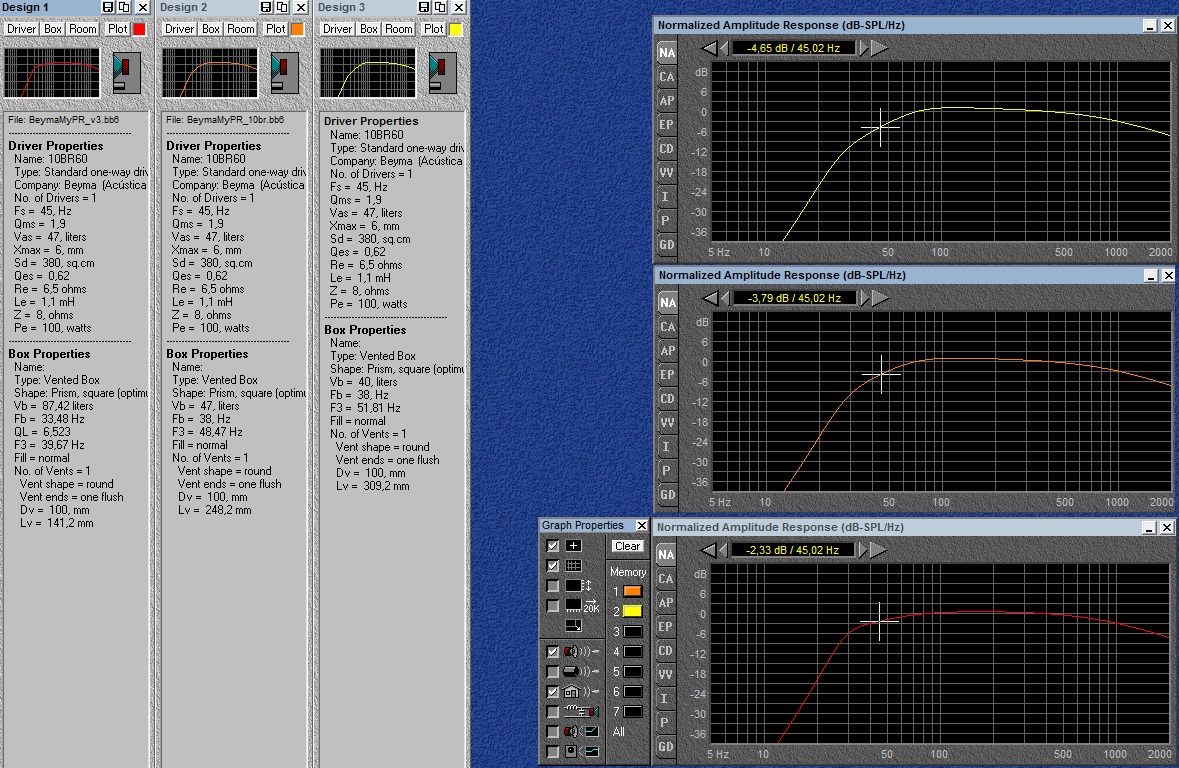
Task: Select the AP tab in yellow graph window
Action: click(667, 101)
